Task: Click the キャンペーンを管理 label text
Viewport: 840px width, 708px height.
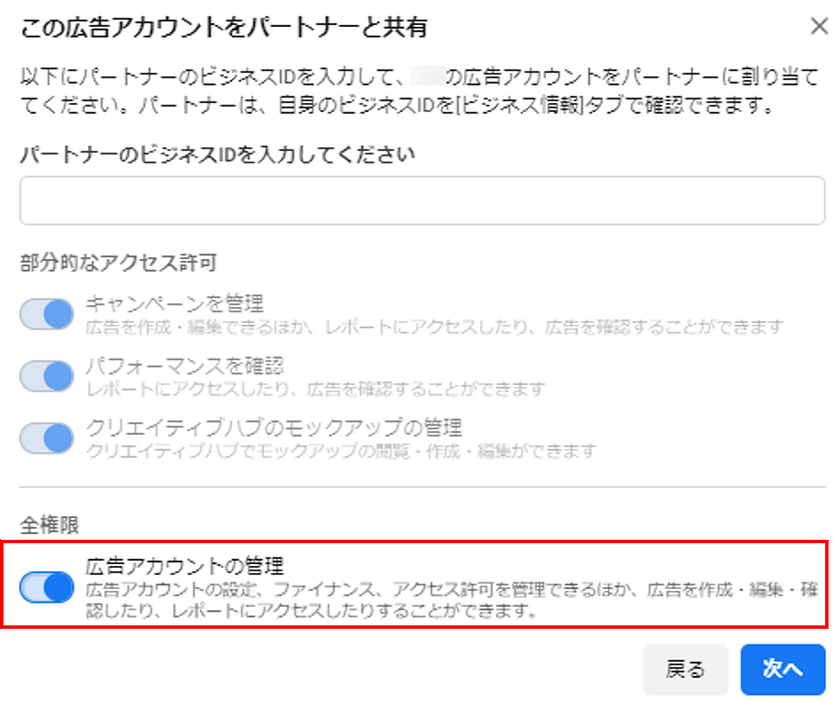Action: point(174,303)
